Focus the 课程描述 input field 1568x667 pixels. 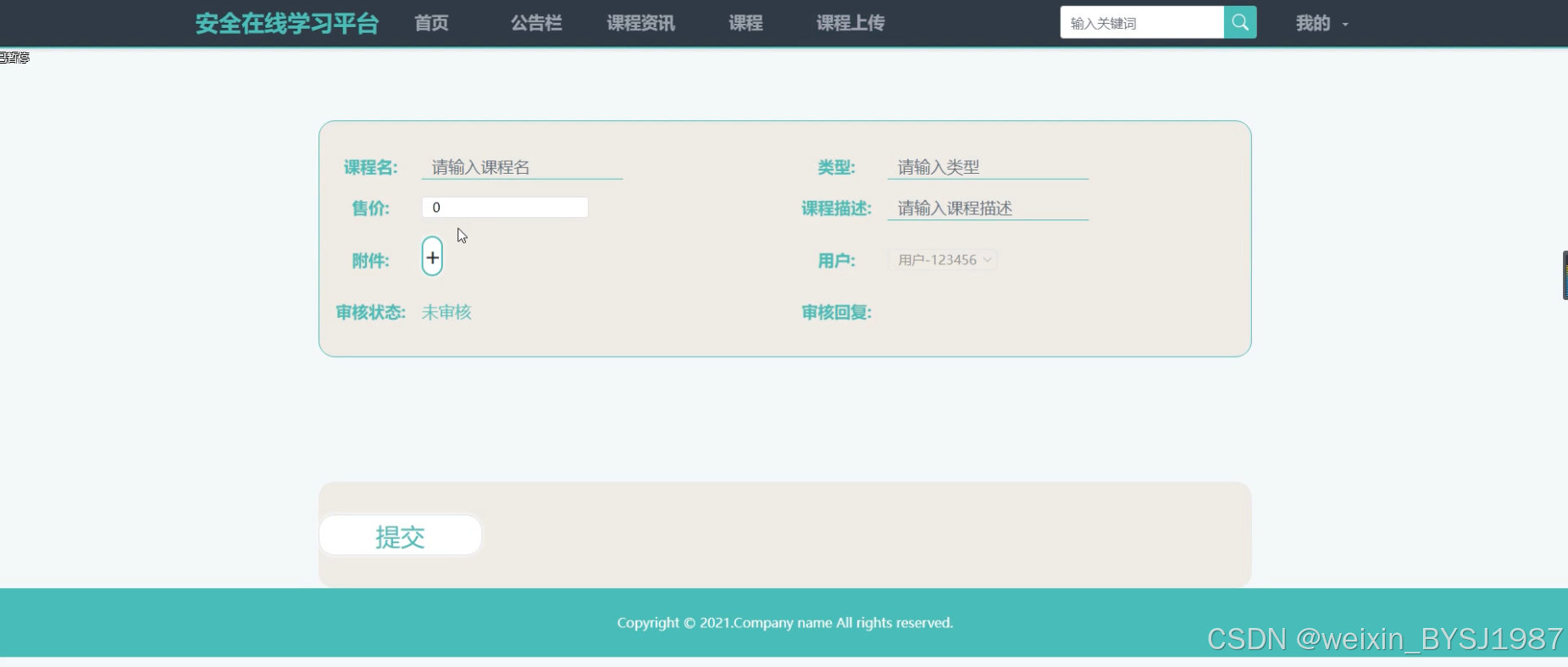point(988,208)
